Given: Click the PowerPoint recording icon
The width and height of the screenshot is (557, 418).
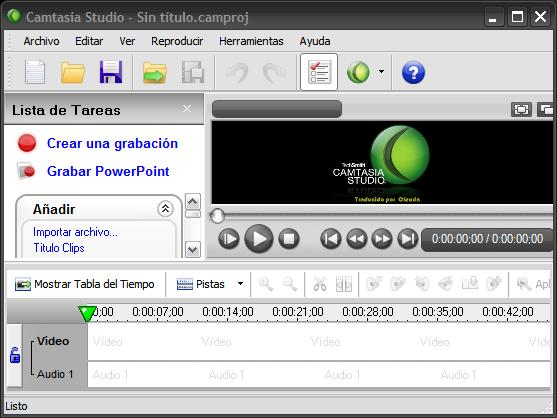Looking at the screenshot, I should click(26, 171).
